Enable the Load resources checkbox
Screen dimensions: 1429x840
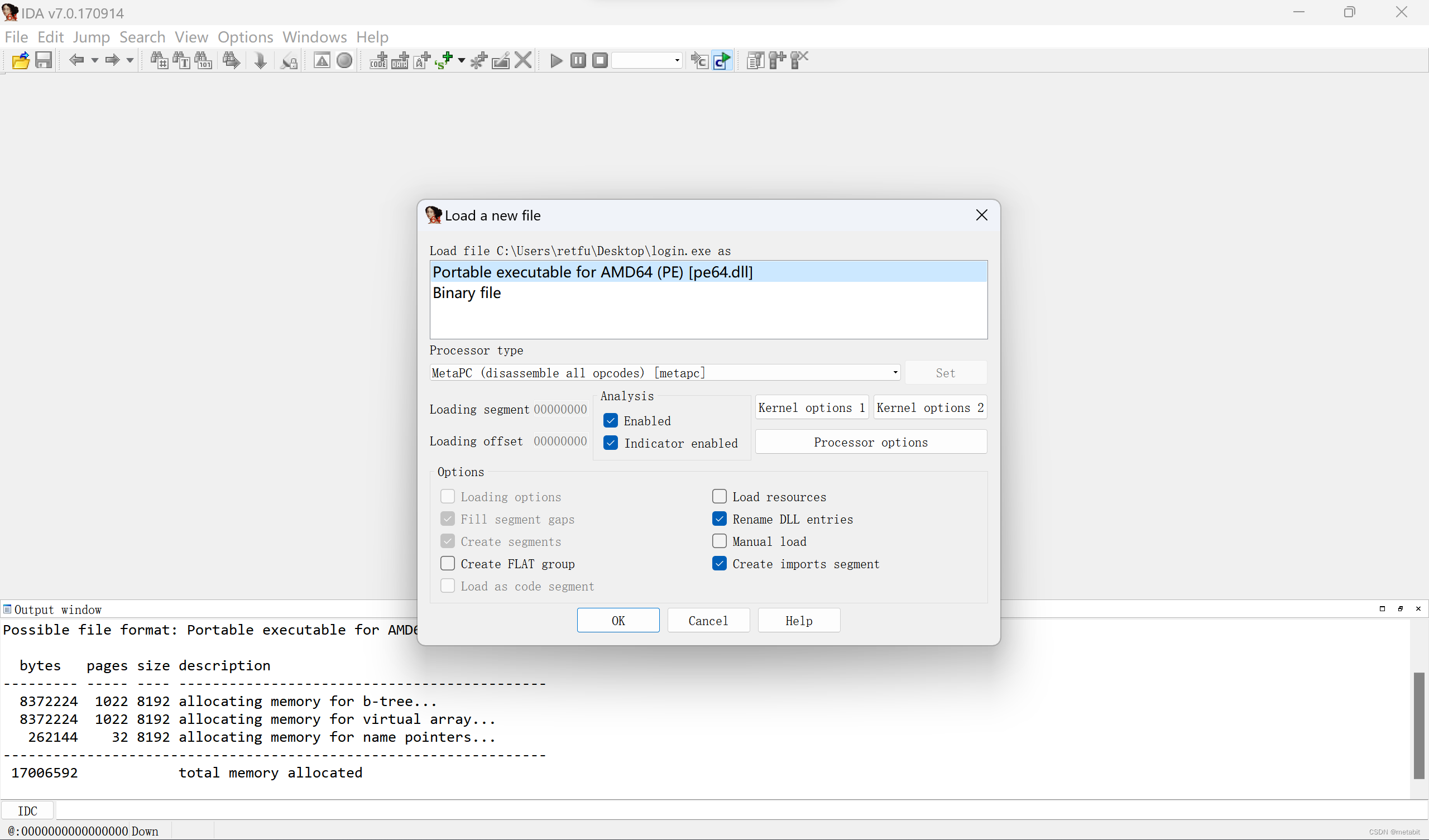720,496
